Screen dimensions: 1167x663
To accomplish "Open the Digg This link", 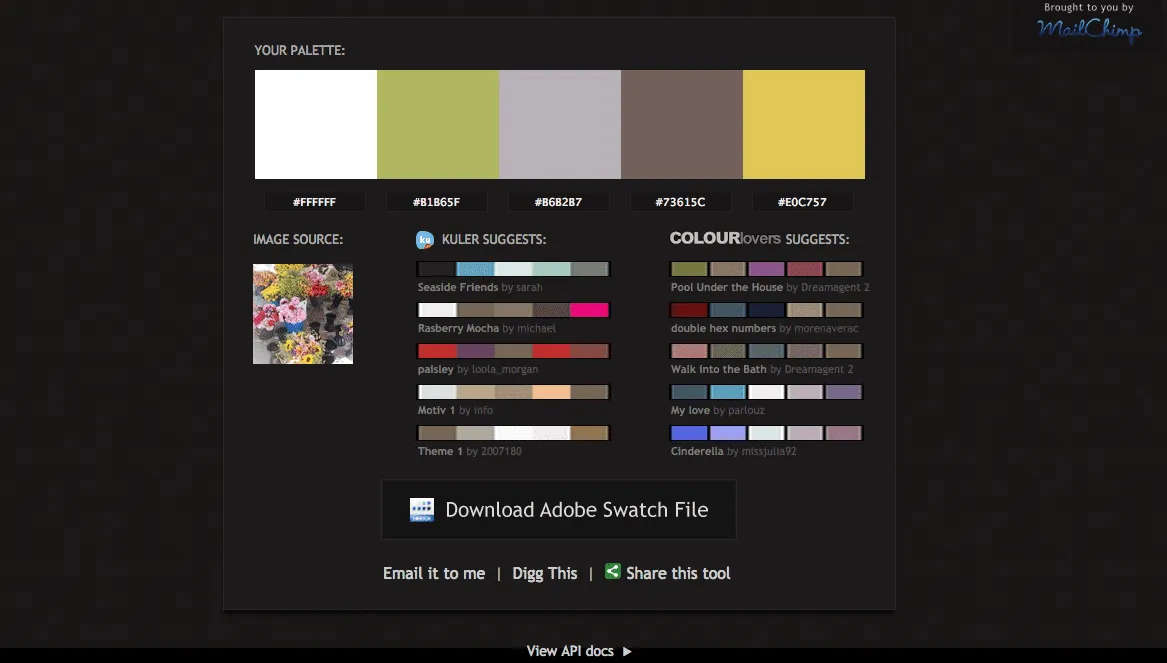I will pyautogui.click(x=545, y=573).
